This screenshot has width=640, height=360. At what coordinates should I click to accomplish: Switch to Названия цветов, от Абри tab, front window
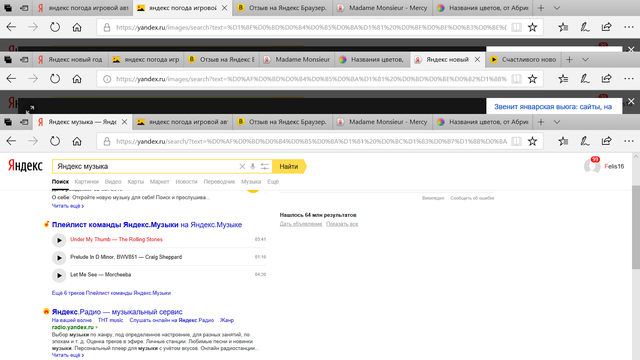482,122
